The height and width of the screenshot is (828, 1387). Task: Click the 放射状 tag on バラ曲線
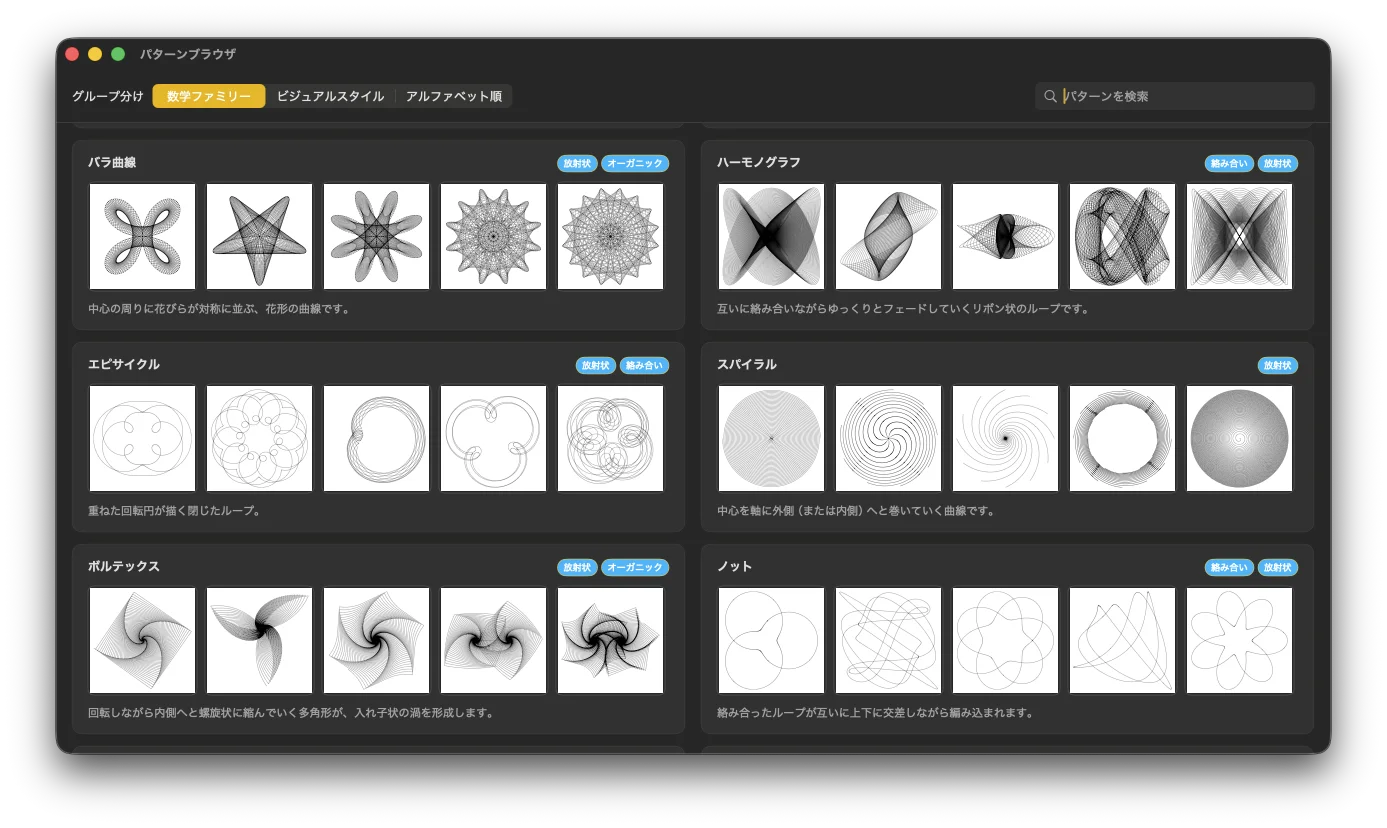577,163
